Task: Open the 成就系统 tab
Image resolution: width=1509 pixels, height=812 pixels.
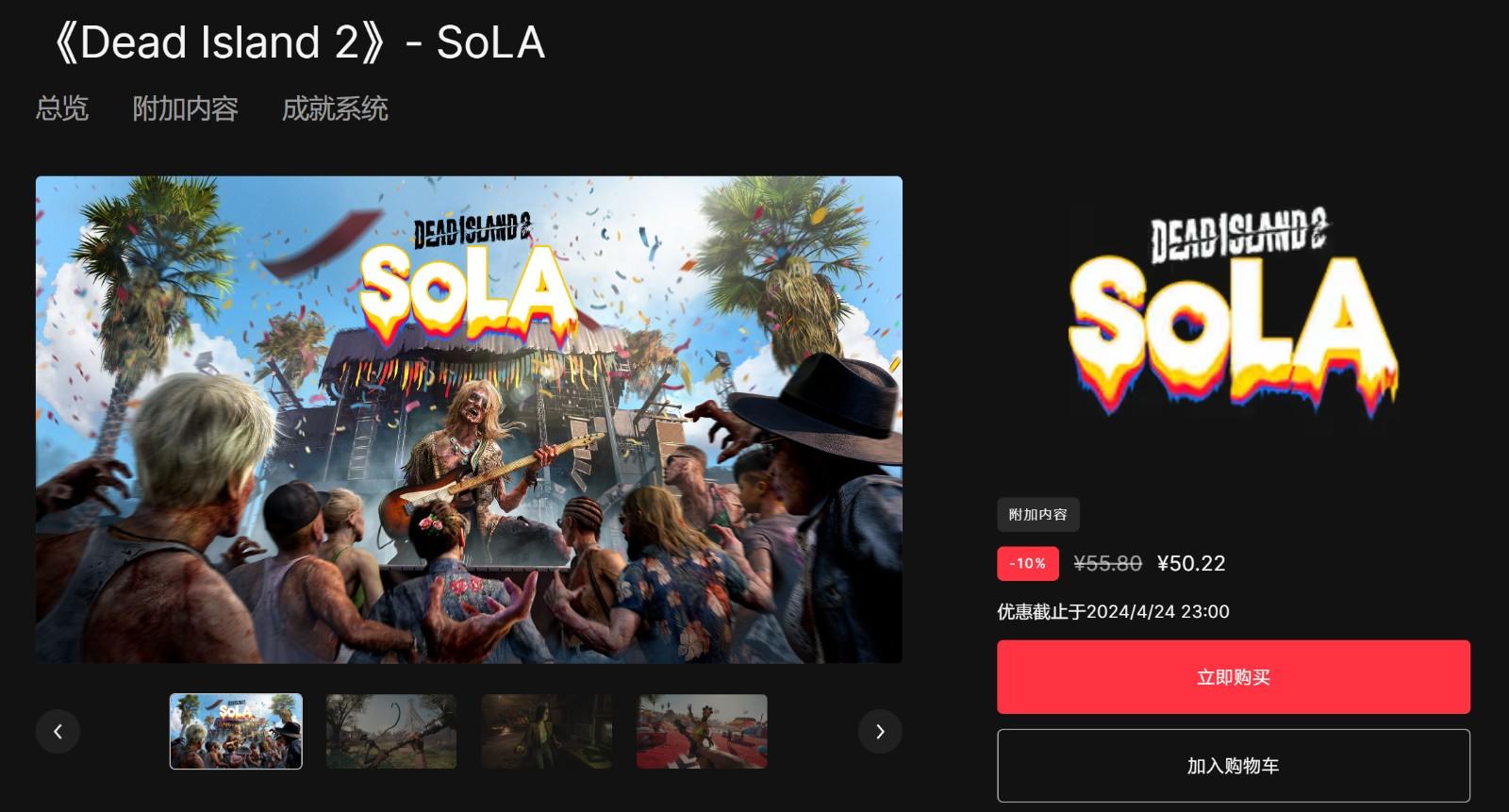Action: 335,108
